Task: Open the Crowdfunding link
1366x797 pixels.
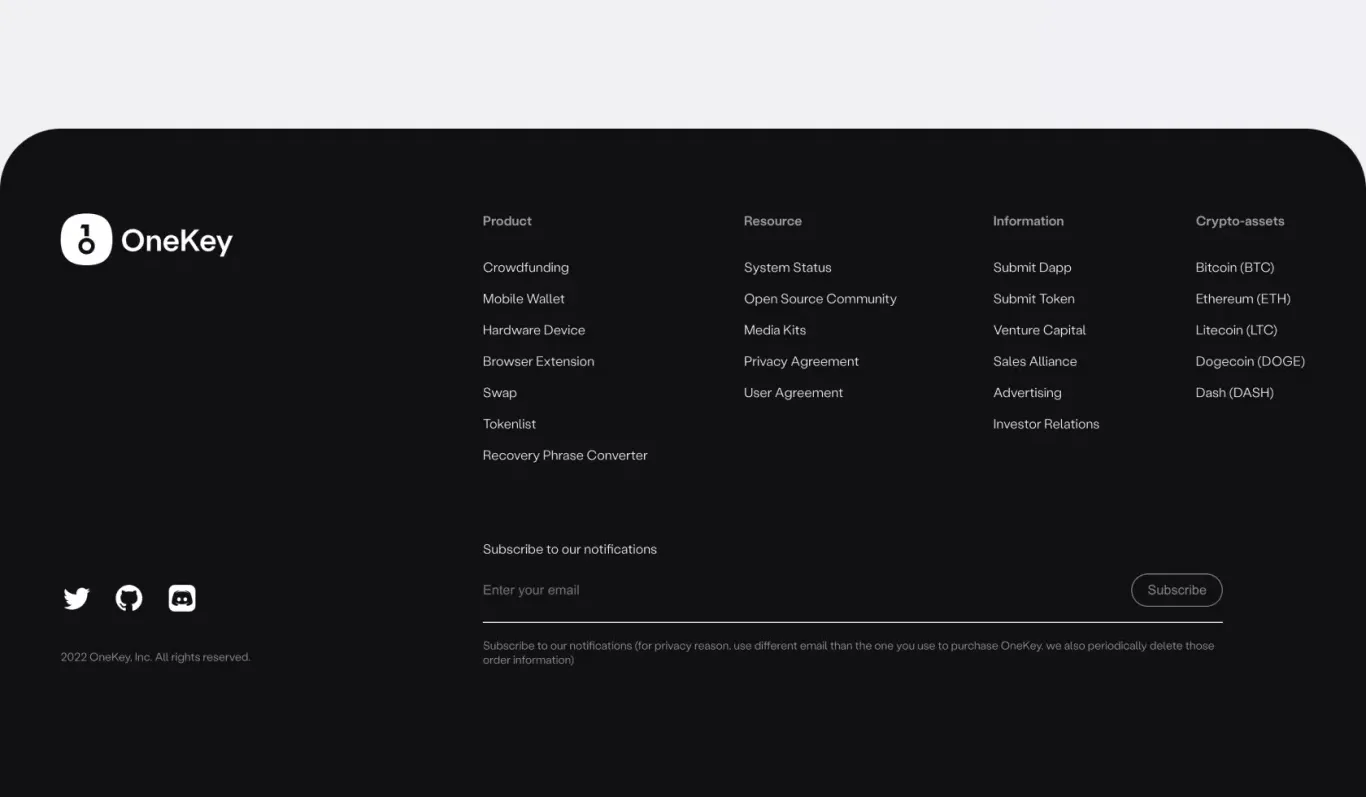Action: pyautogui.click(x=526, y=268)
